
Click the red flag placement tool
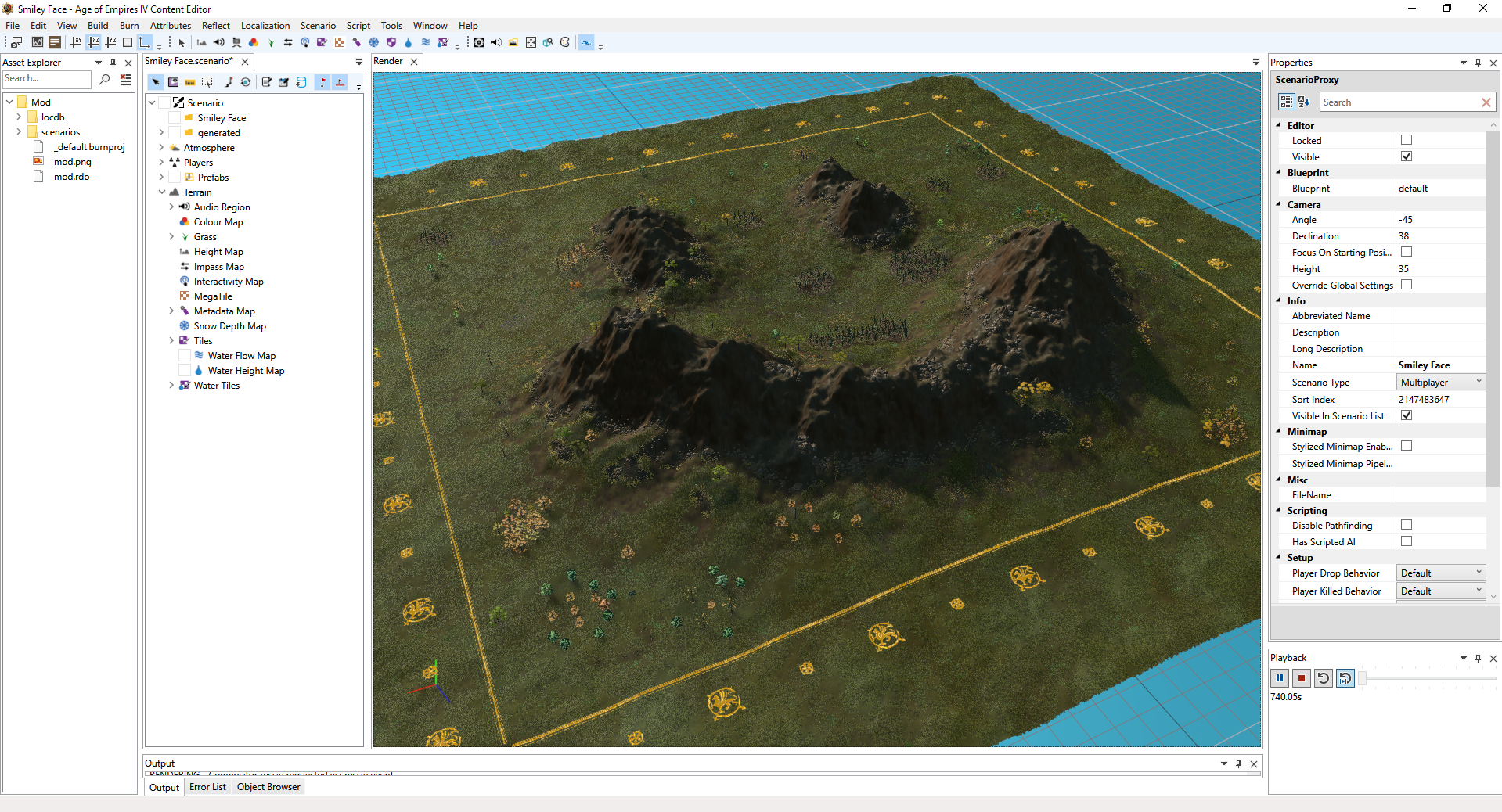pyautogui.click(x=322, y=82)
